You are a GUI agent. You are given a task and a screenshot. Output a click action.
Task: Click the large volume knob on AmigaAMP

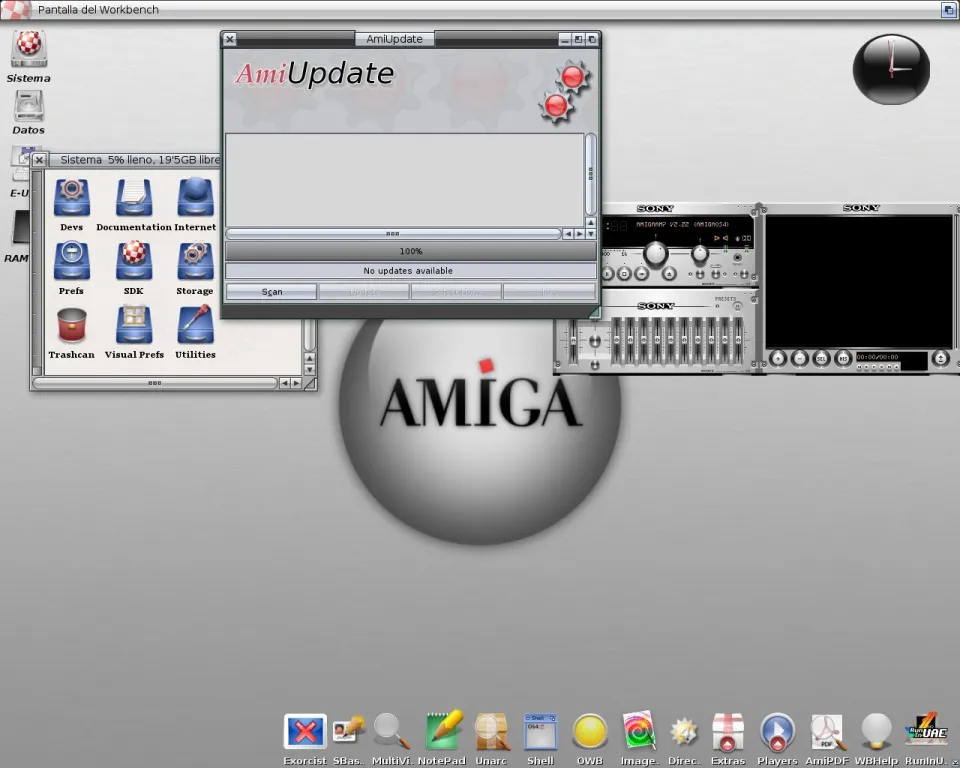click(656, 254)
